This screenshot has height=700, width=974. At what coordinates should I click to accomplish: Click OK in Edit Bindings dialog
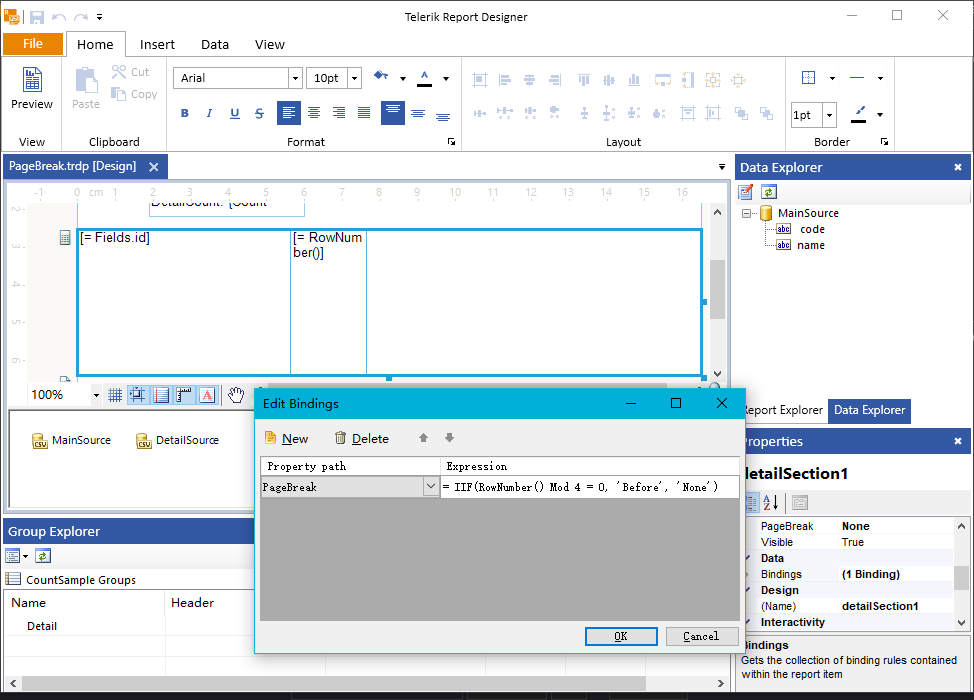click(x=621, y=636)
